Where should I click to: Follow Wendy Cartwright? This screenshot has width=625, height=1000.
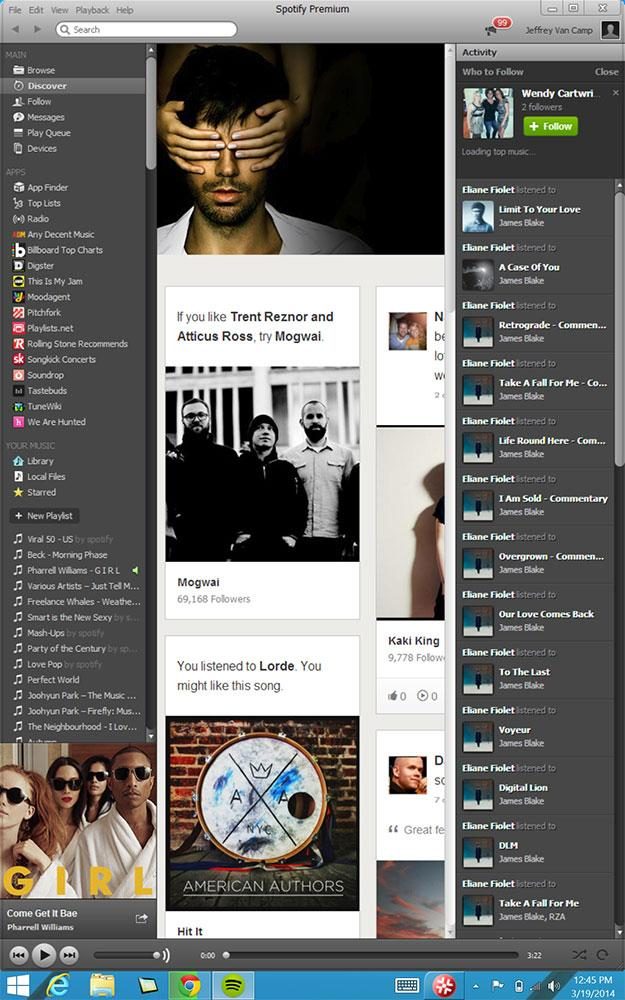pyautogui.click(x=550, y=126)
